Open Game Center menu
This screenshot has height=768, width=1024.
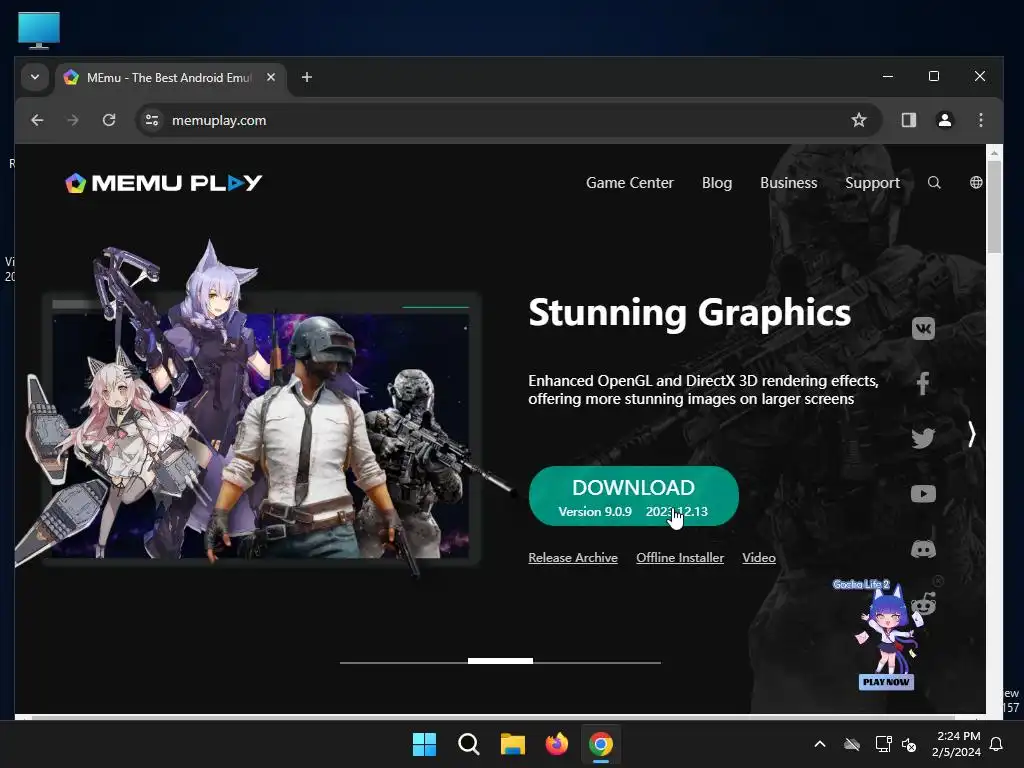630,183
